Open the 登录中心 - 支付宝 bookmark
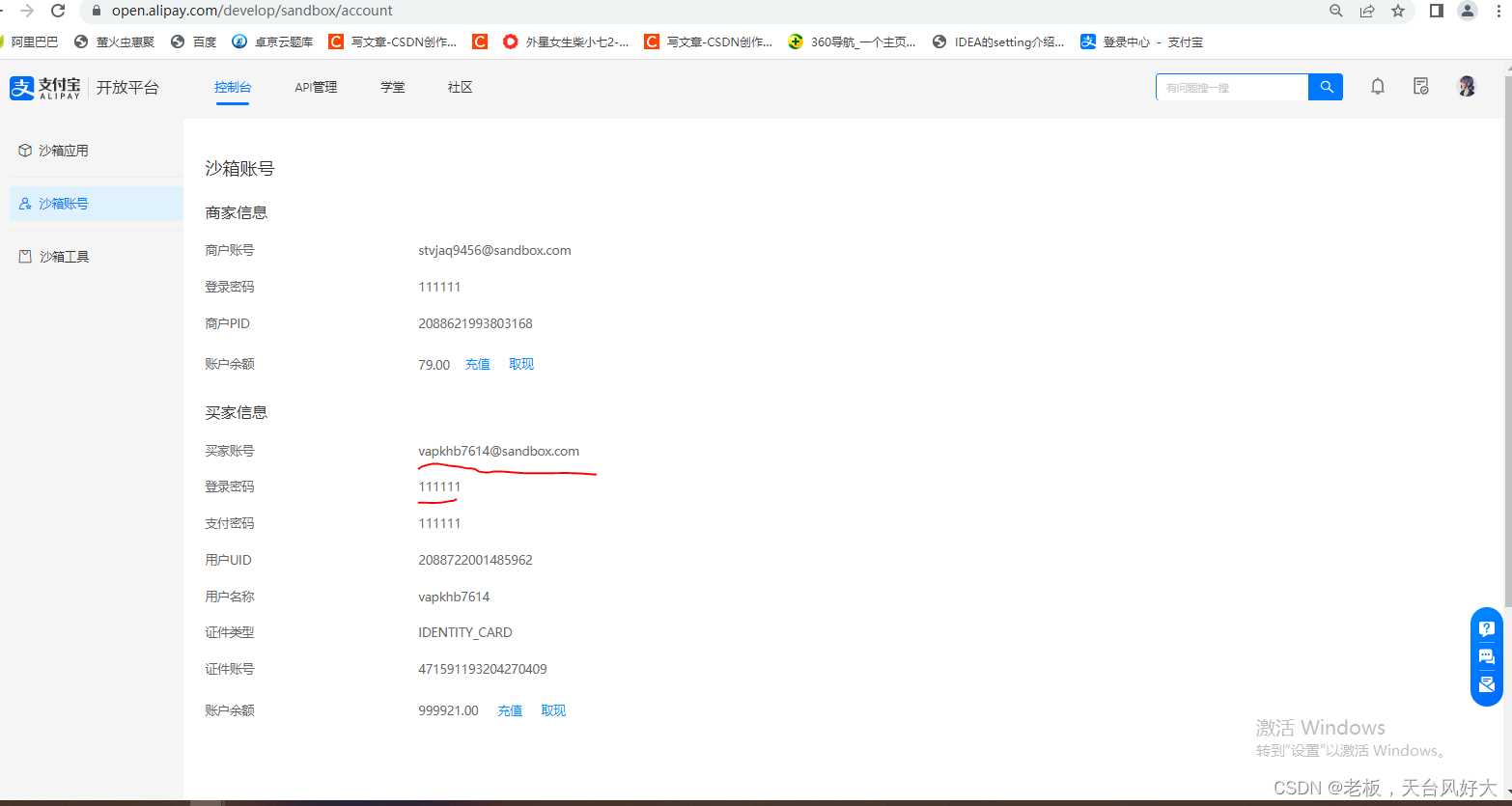 pyautogui.click(x=1142, y=42)
